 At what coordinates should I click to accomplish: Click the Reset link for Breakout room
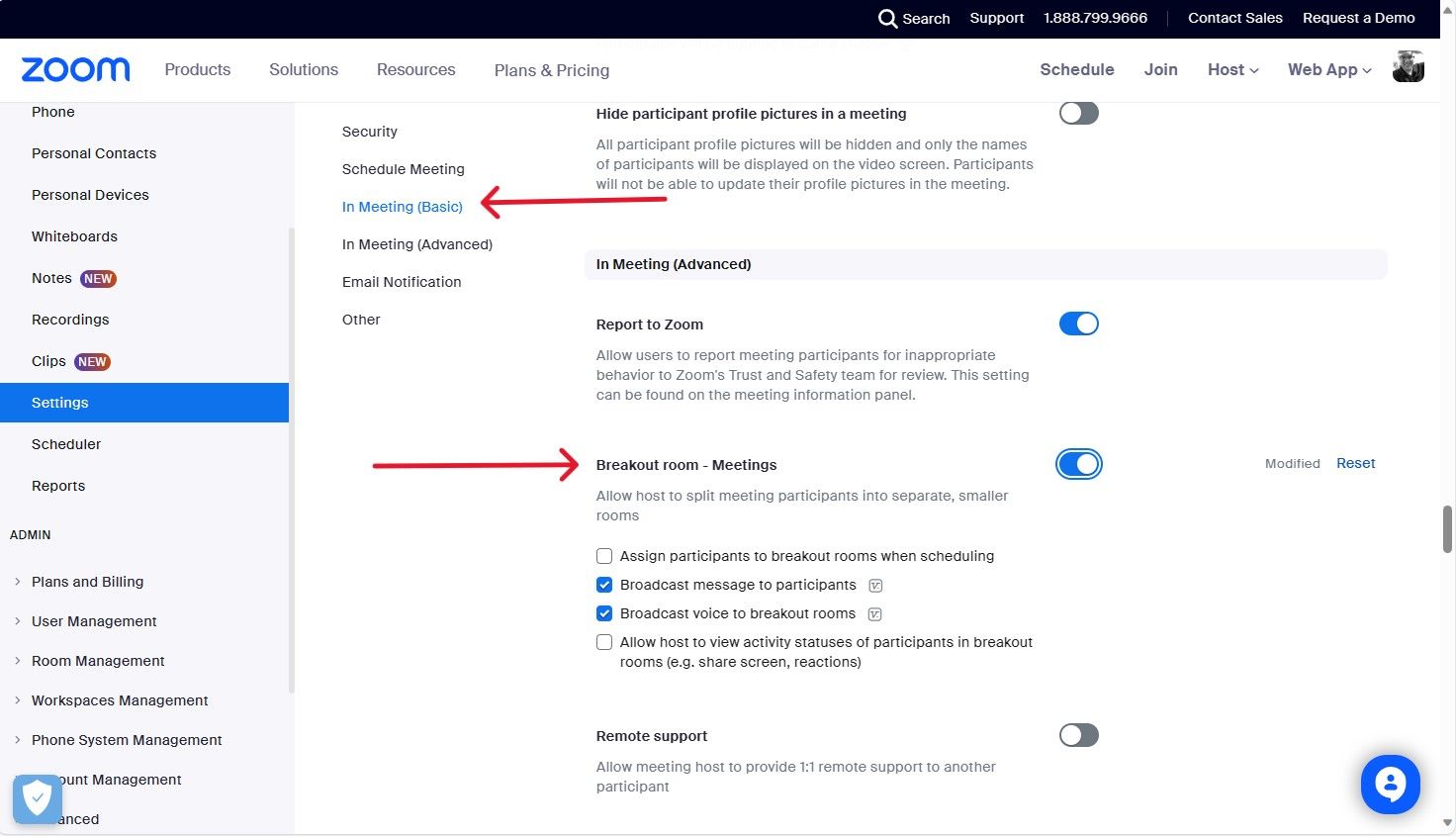click(1355, 463)
